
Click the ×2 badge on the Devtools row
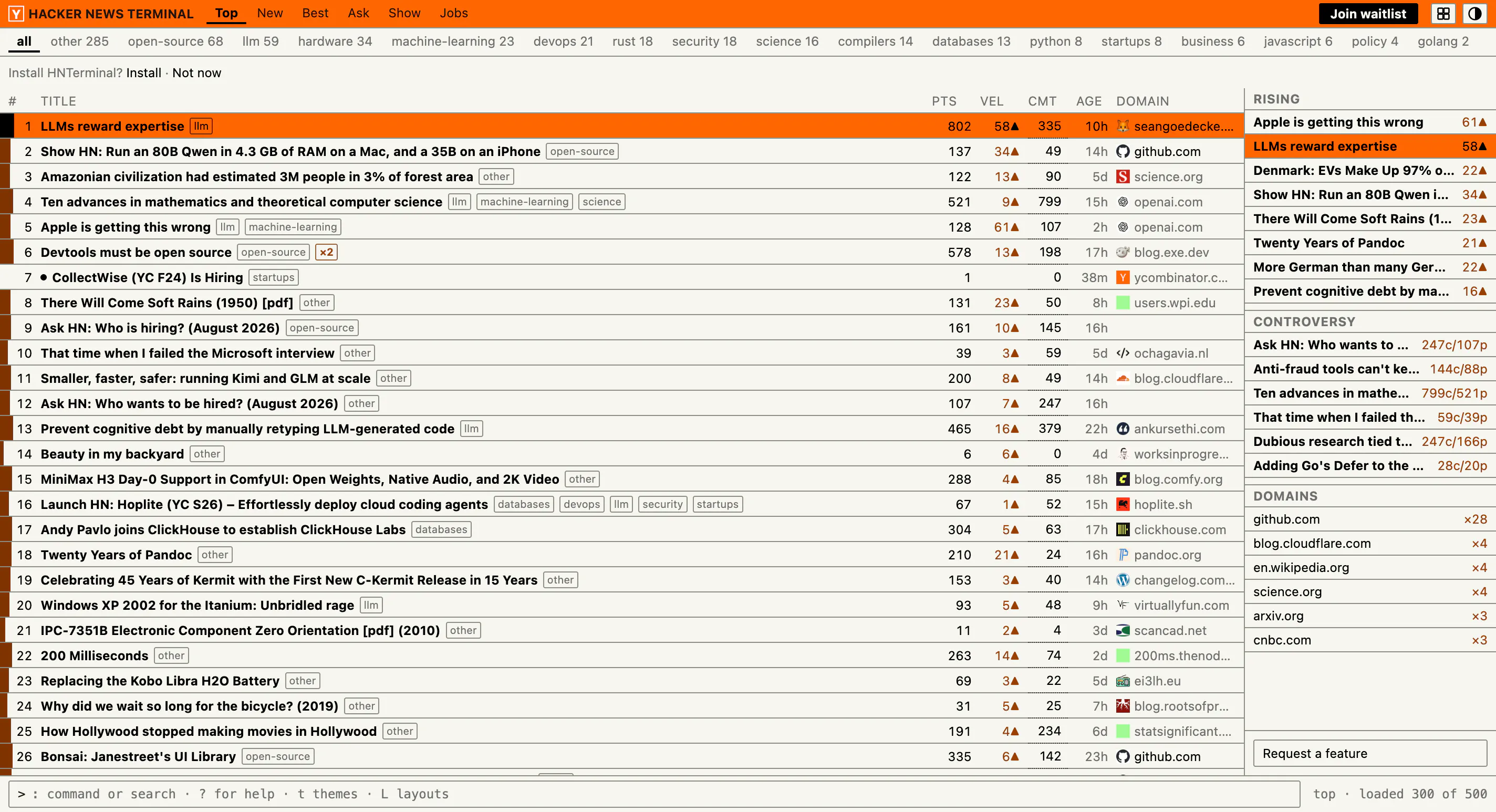[326, 252]
